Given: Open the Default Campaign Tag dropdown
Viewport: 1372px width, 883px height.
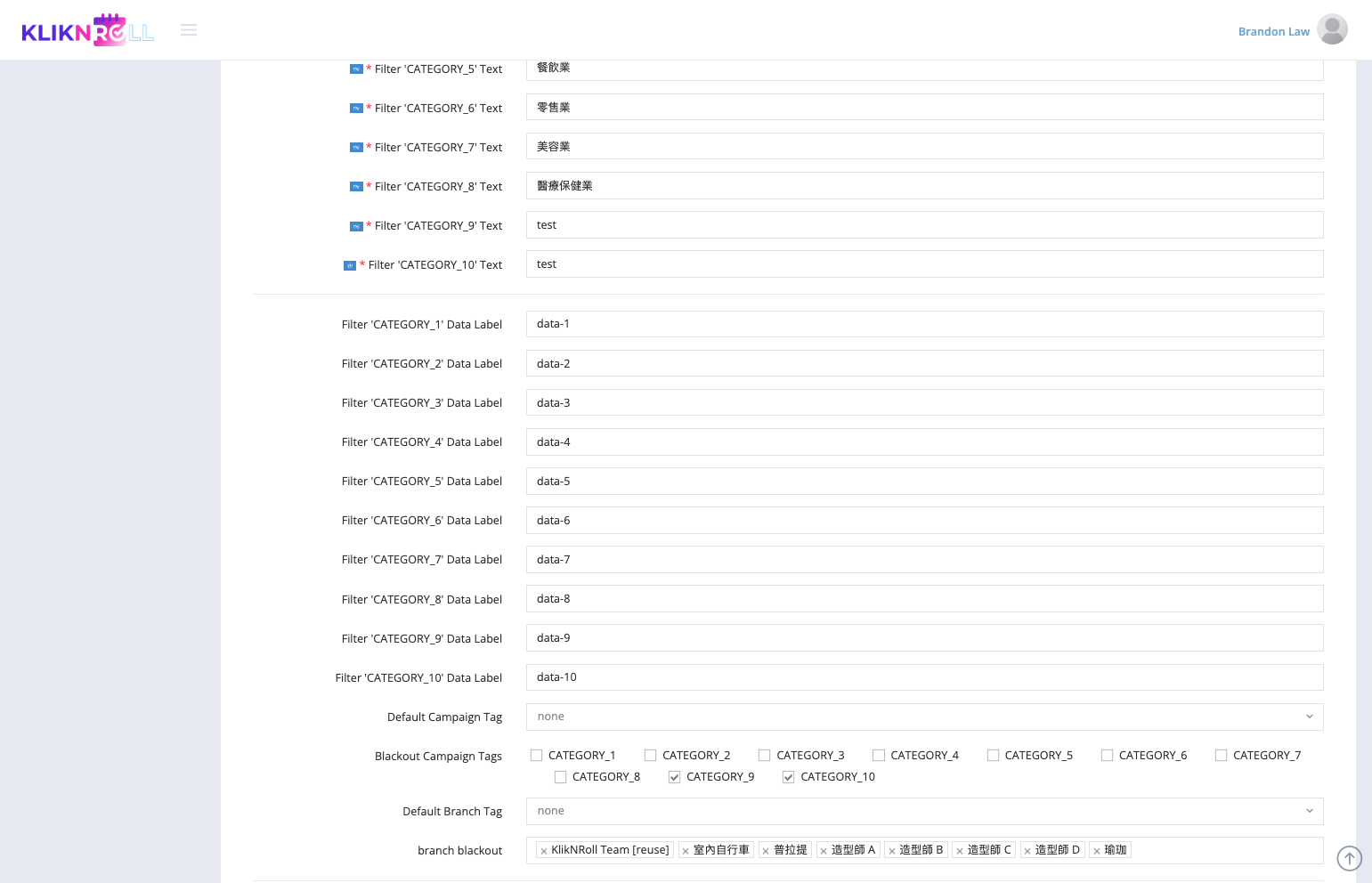Looking at the screenshot, I should [924, 717].
